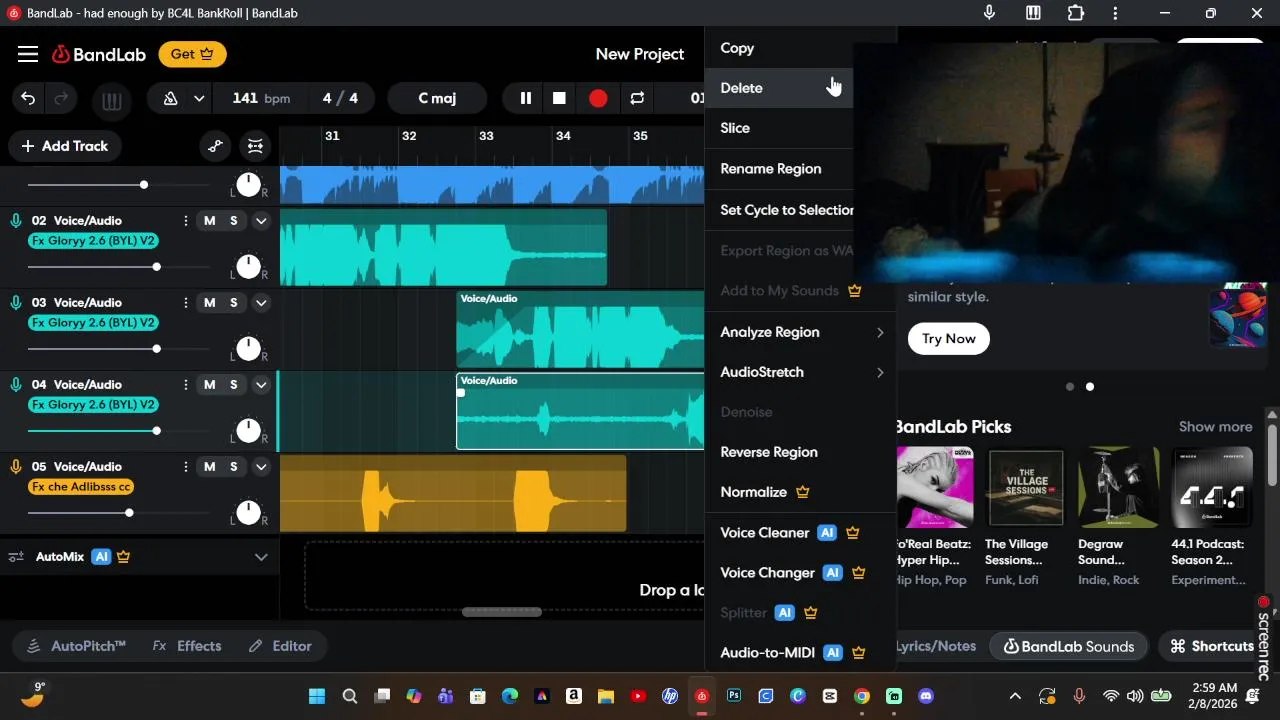Click track 05 volume slider handle

pos(129,513)
